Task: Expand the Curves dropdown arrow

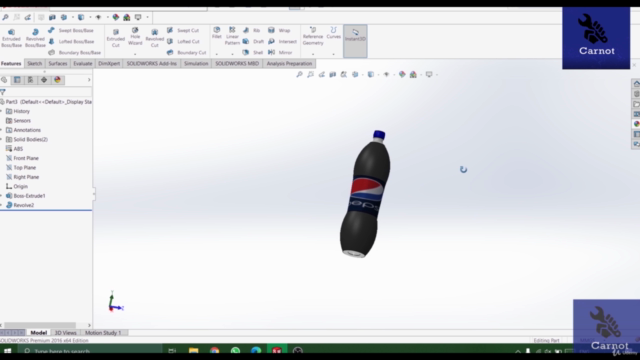Action: point(333,54)
